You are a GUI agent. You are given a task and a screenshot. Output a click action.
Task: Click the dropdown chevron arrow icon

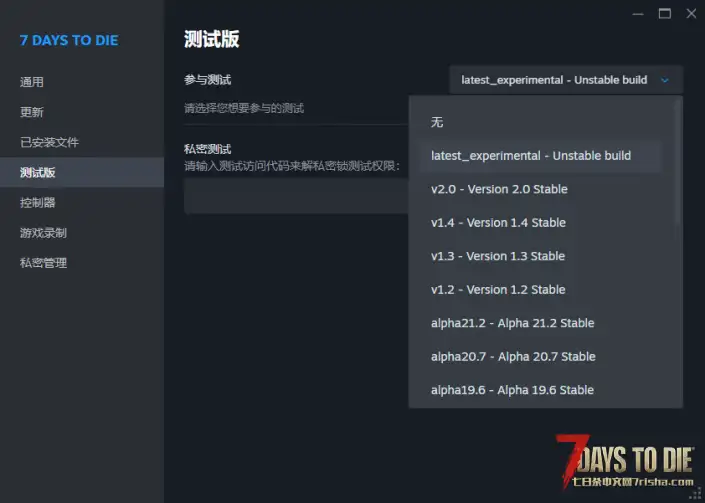[665, 80]
